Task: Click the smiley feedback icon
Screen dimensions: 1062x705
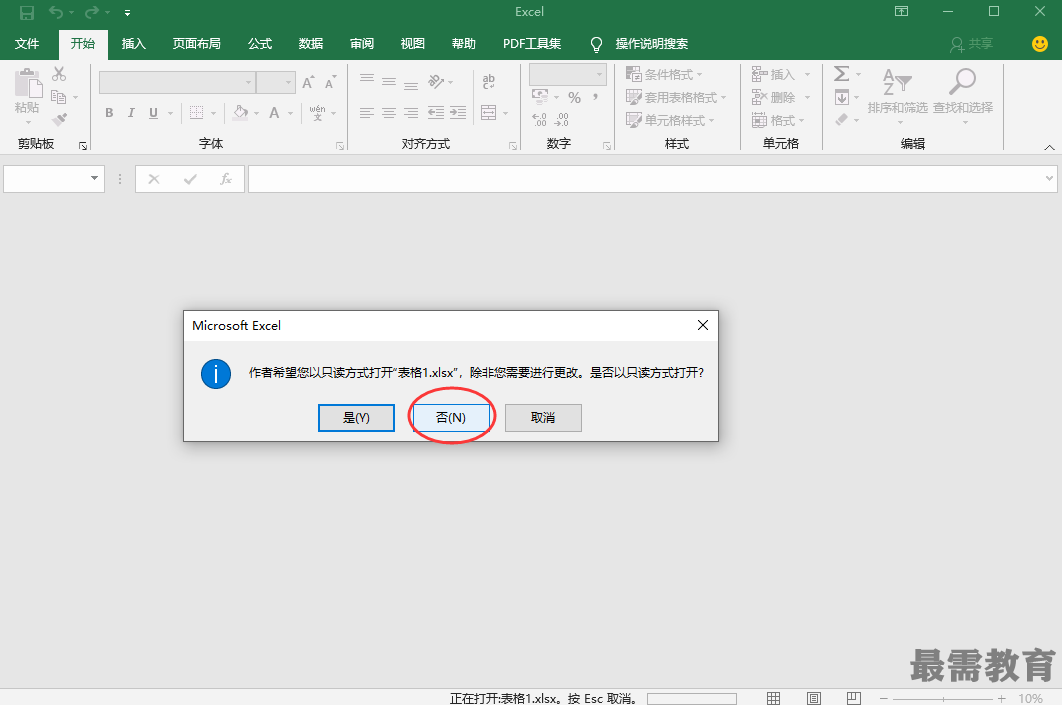Action: coord(1040,44)
